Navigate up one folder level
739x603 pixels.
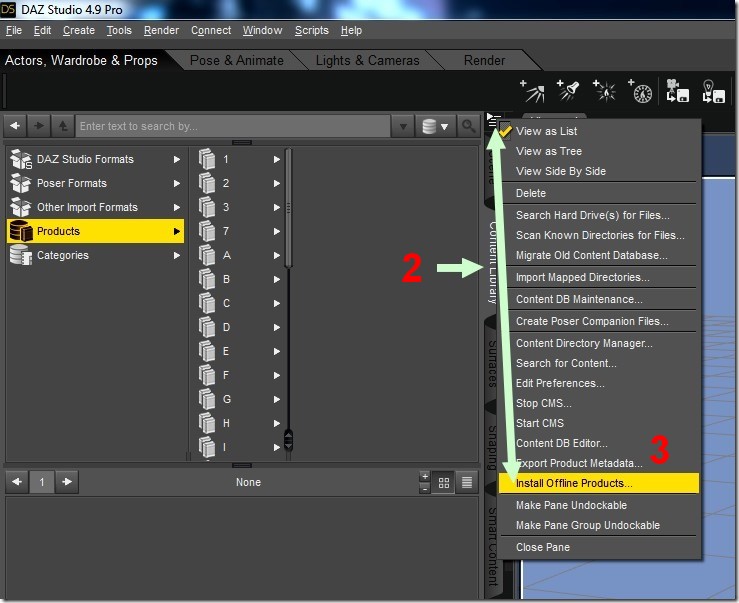click(x=63, y=126)
